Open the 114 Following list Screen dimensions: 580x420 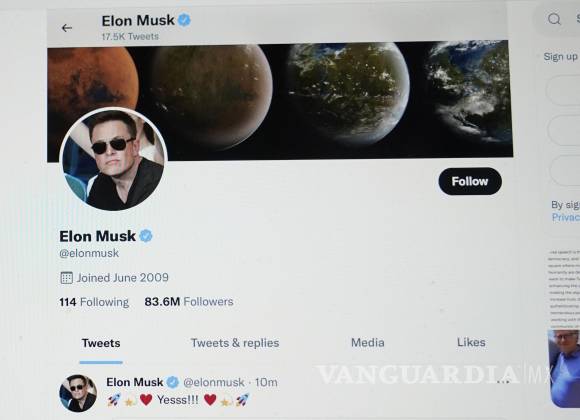[94, 302]
